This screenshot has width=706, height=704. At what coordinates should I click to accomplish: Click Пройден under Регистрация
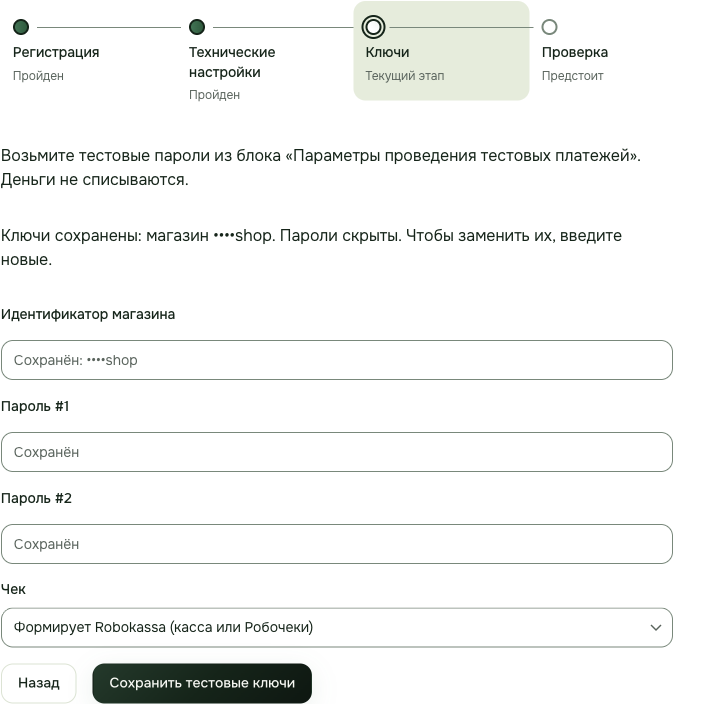point(38,76)
